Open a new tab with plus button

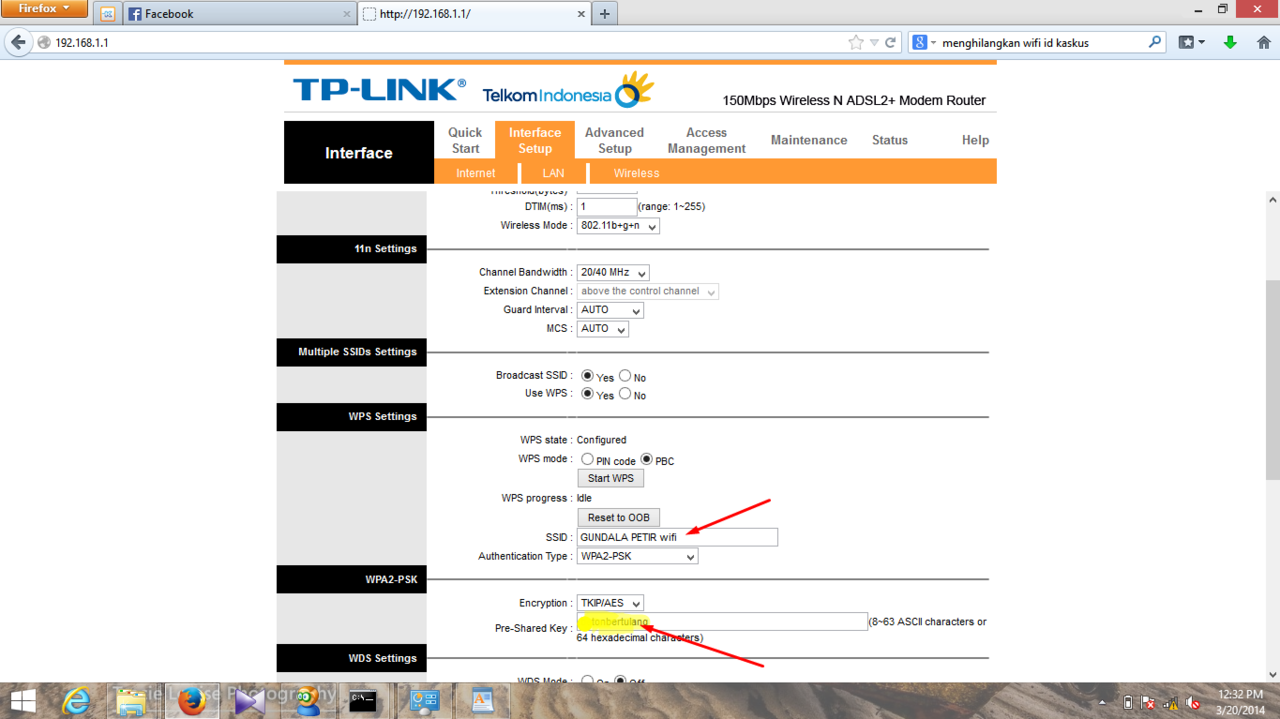click(604, 14)
